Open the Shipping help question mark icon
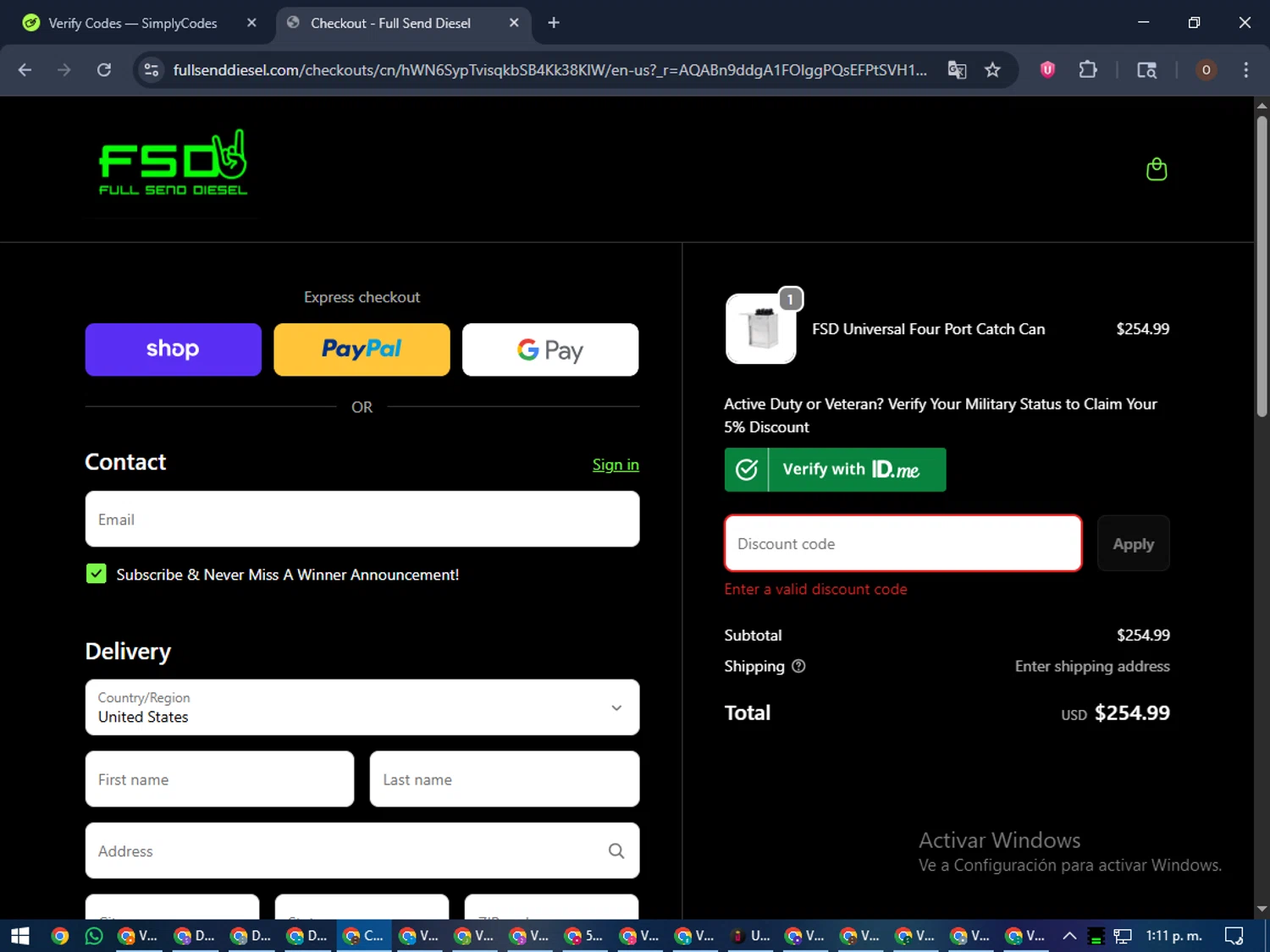Screen dimensions: 1270x952 [798, 666]
